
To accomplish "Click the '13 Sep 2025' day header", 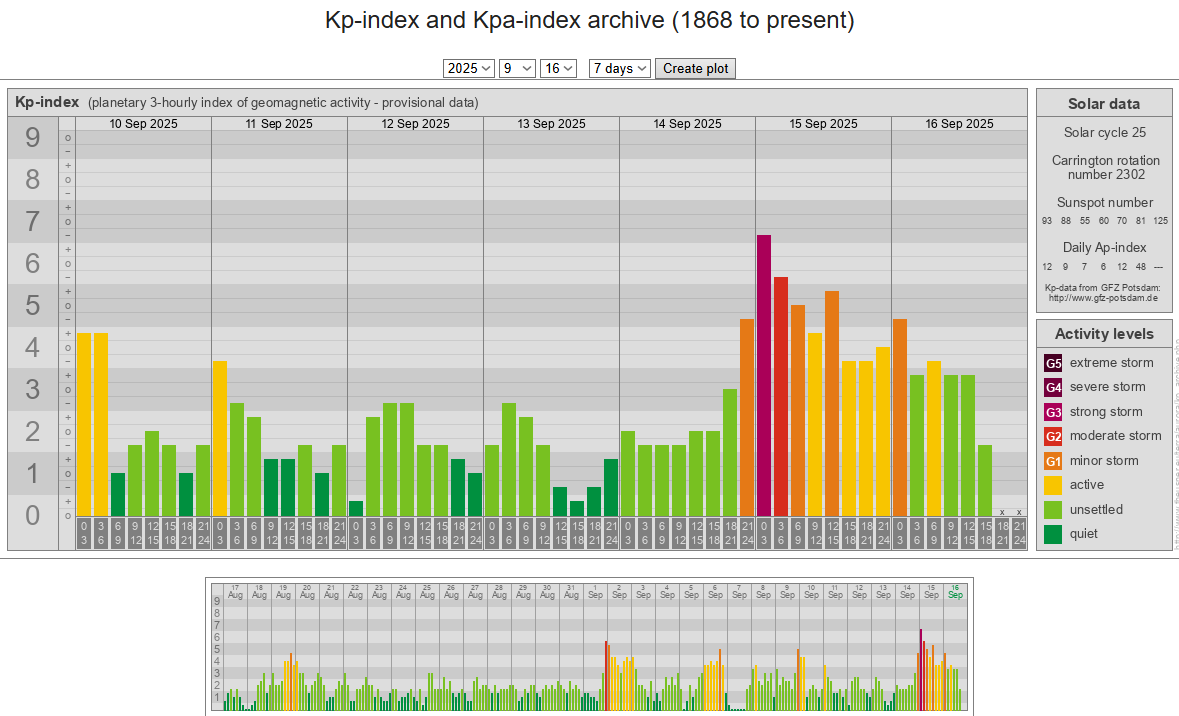I will (551, 123).
